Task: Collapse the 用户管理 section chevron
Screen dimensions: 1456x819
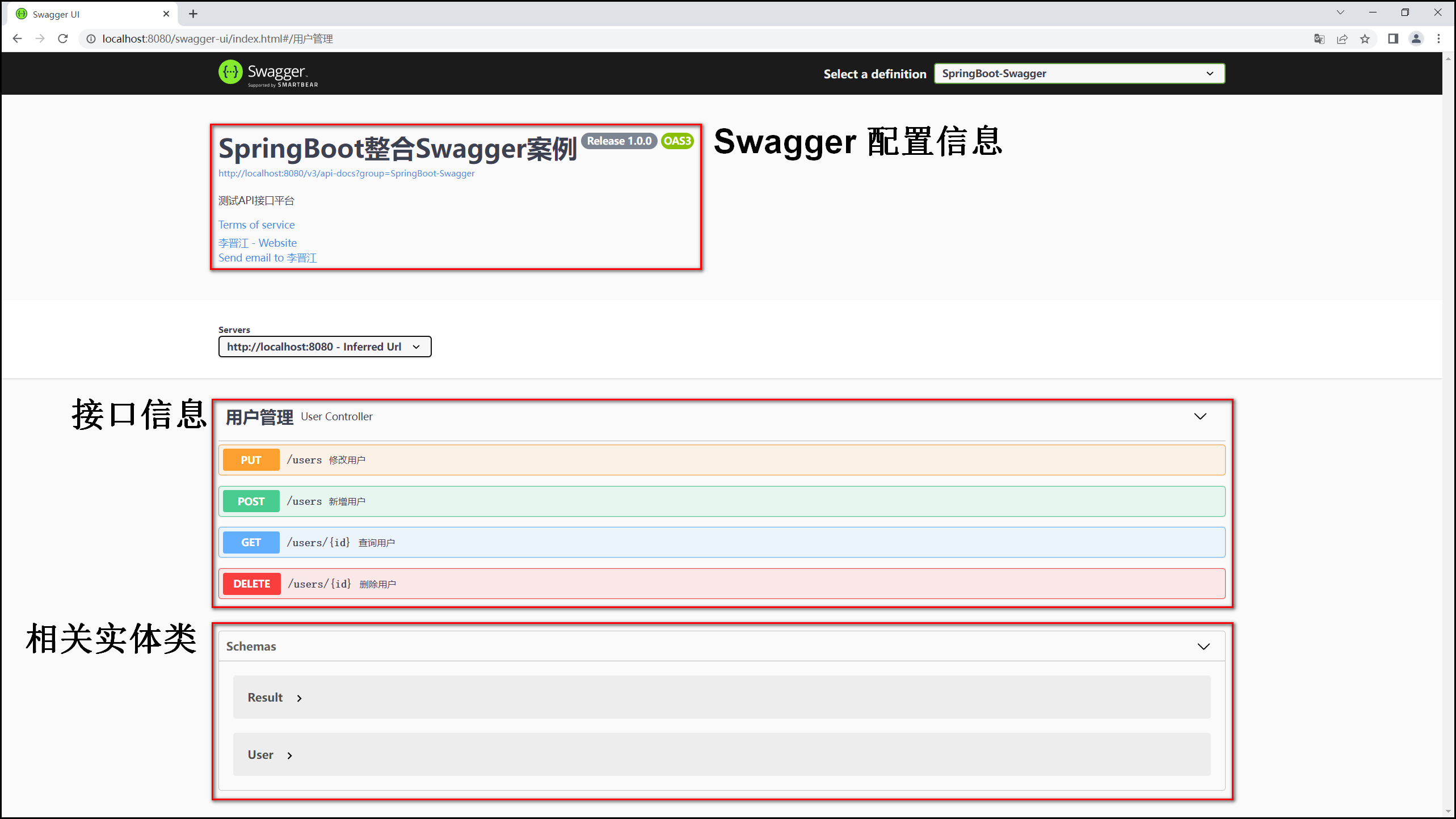Action: tap(1200, 416)
